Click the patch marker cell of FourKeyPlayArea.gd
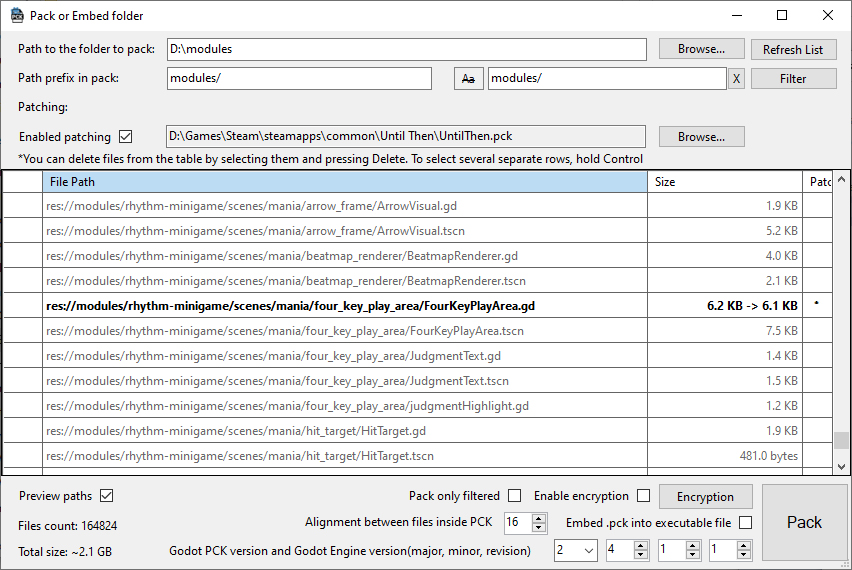 coord(817,306)
